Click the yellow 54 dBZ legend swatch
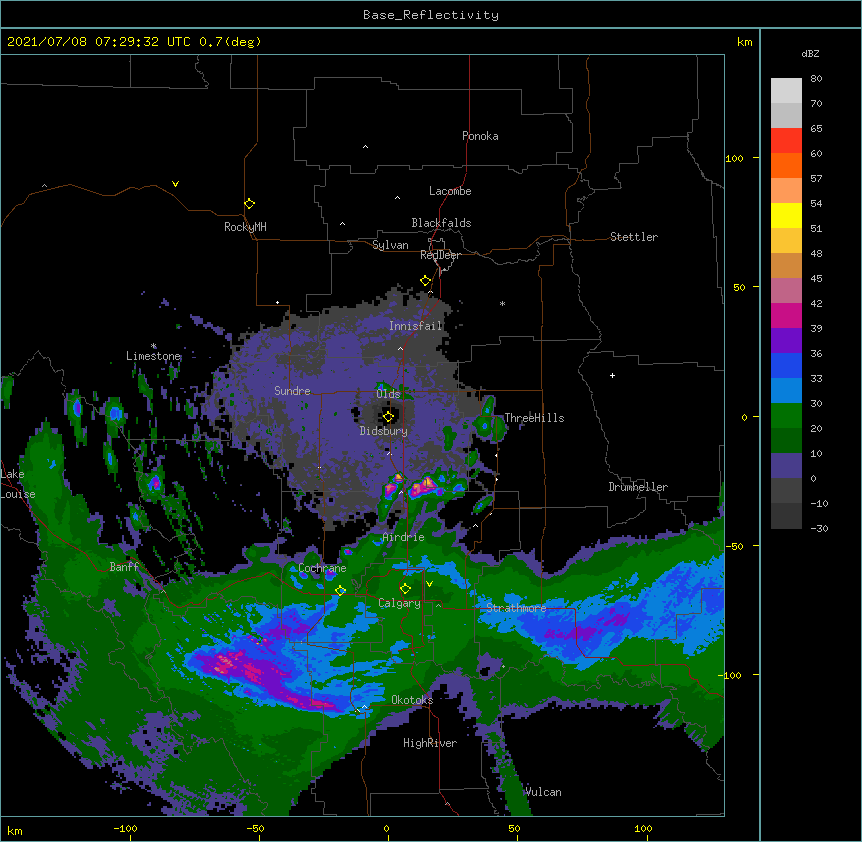 pos(786,215)
